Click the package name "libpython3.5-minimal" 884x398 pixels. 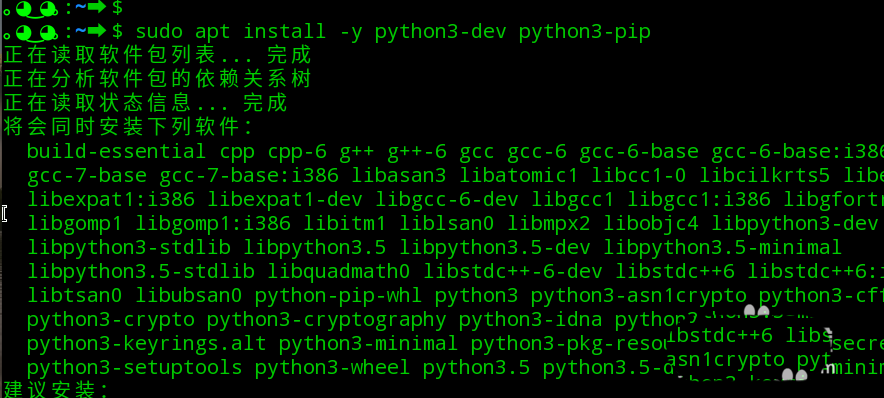(x=722, y=248)
